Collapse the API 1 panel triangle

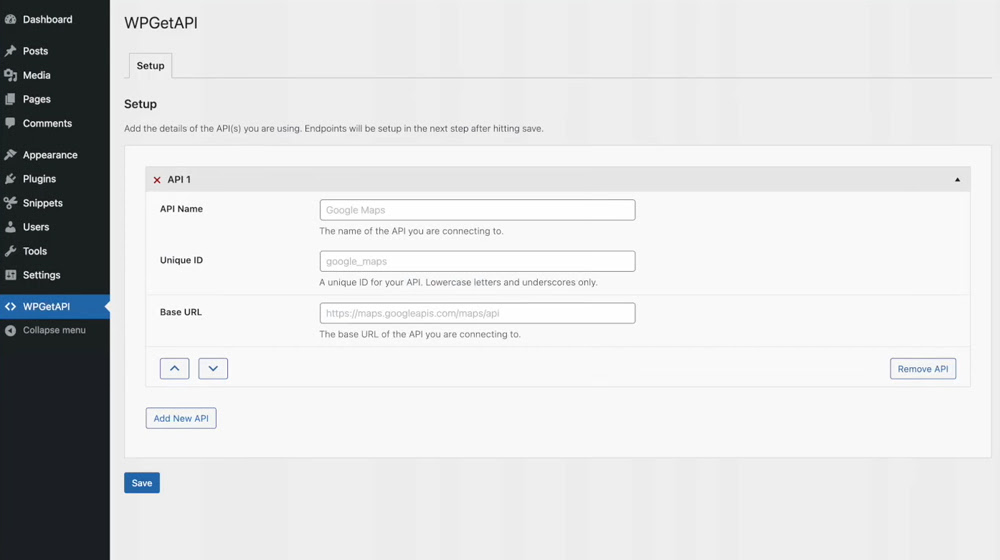click(957, 180)
